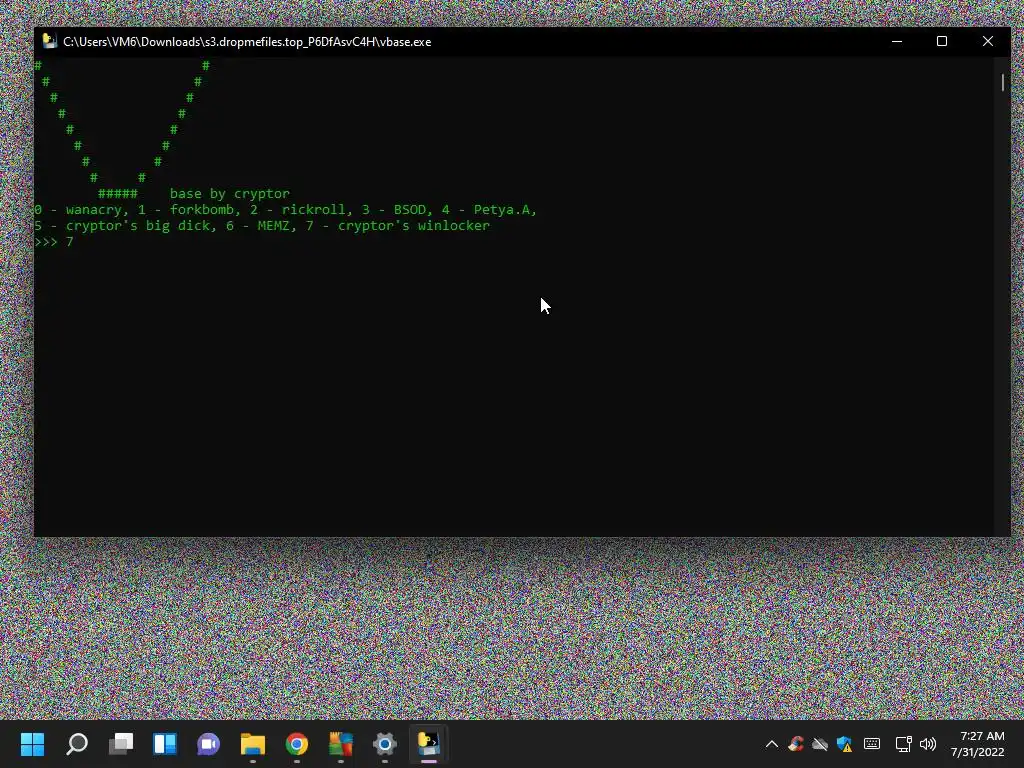
Task: Click the "6 - MEMZ" option text
Action: (258, 225)
